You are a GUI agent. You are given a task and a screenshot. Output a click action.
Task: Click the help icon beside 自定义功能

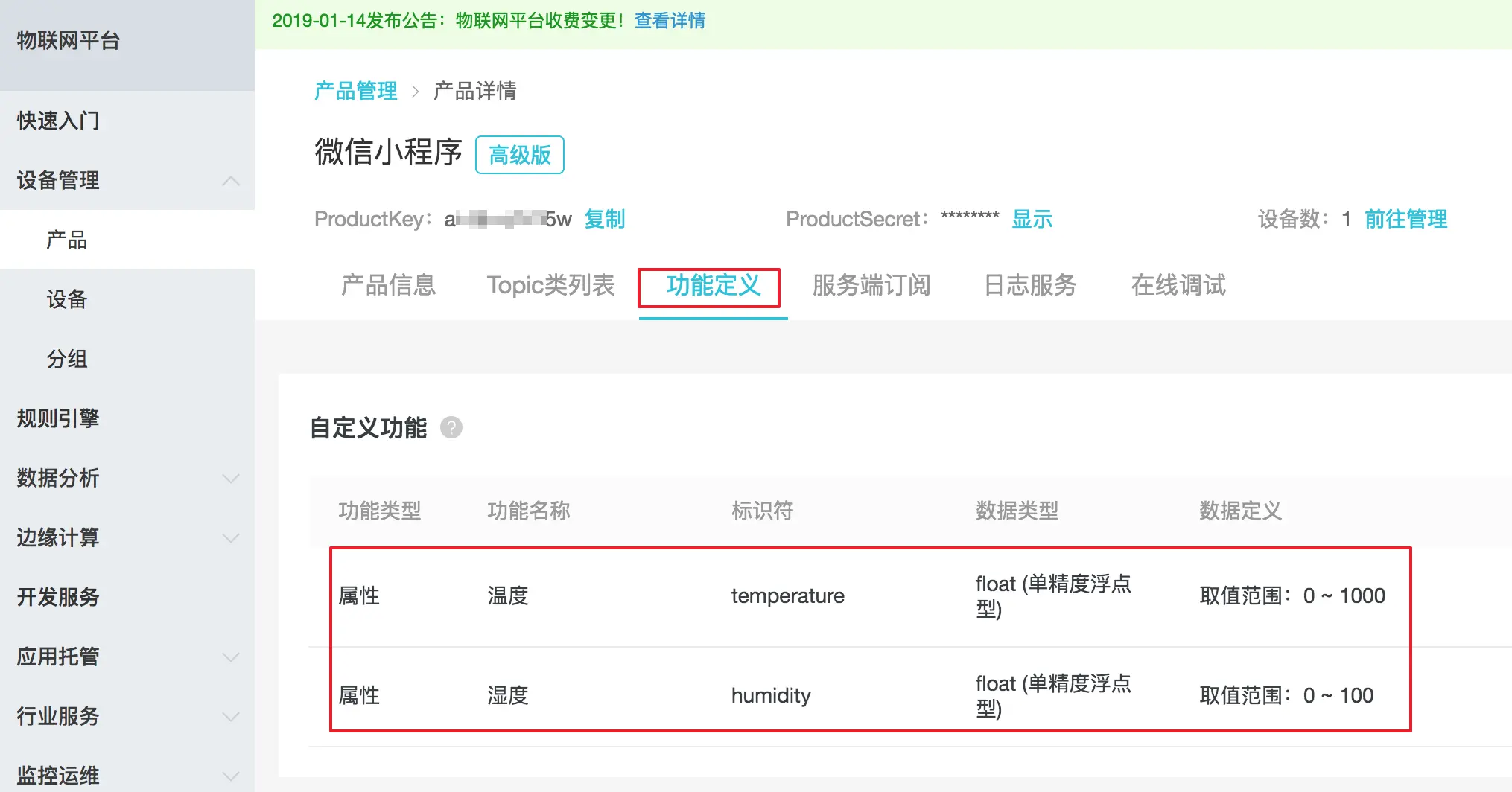(451, 427)
